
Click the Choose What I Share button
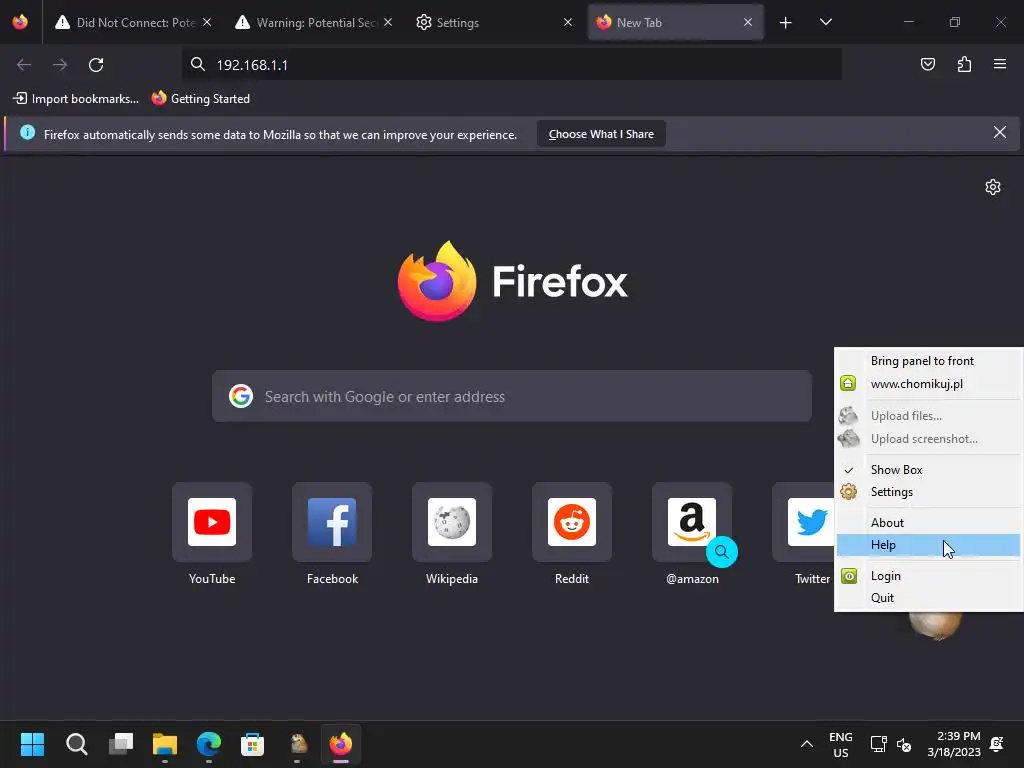[601, 134]
